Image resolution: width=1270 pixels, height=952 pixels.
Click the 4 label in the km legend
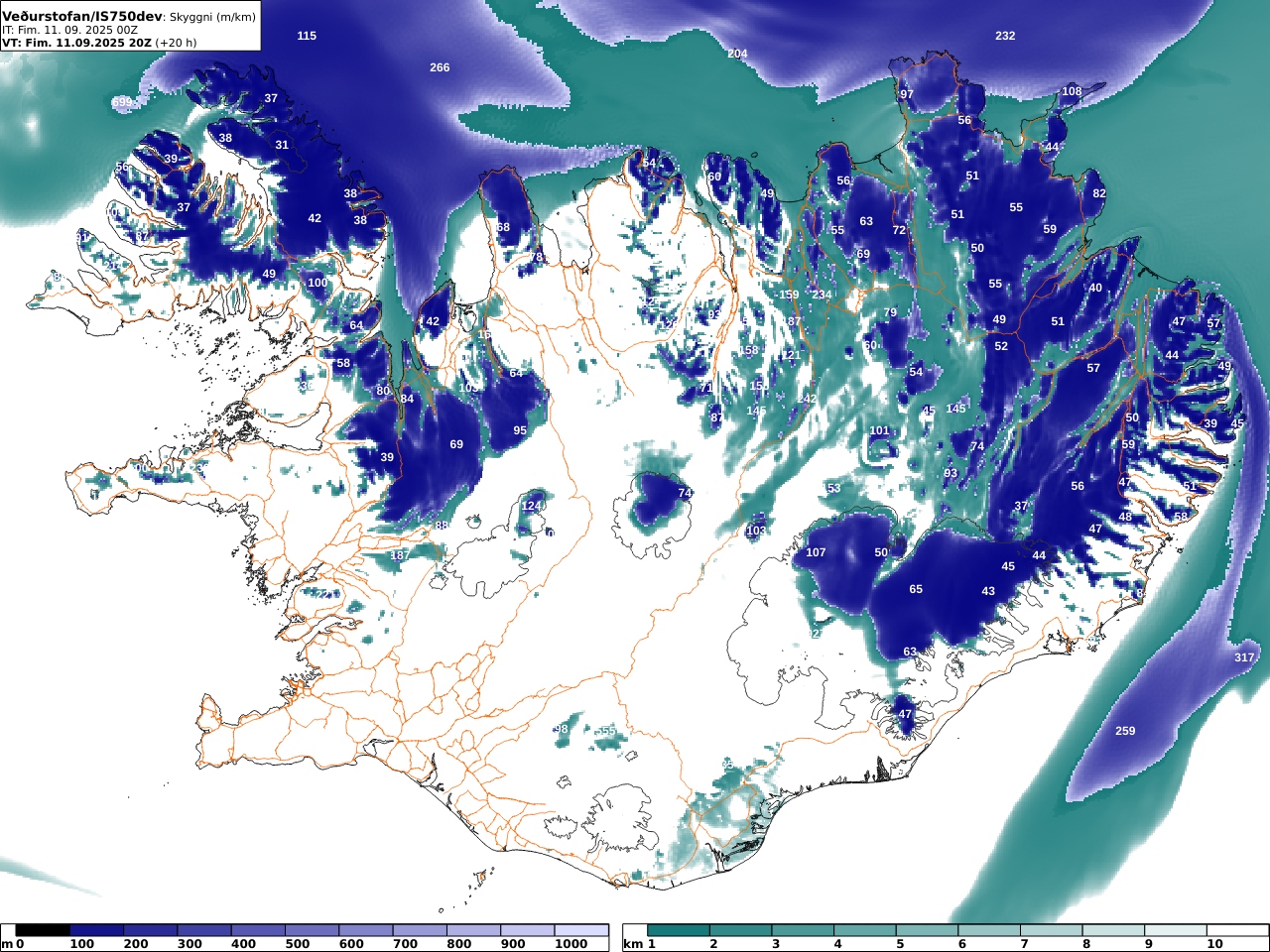(837, 944)
